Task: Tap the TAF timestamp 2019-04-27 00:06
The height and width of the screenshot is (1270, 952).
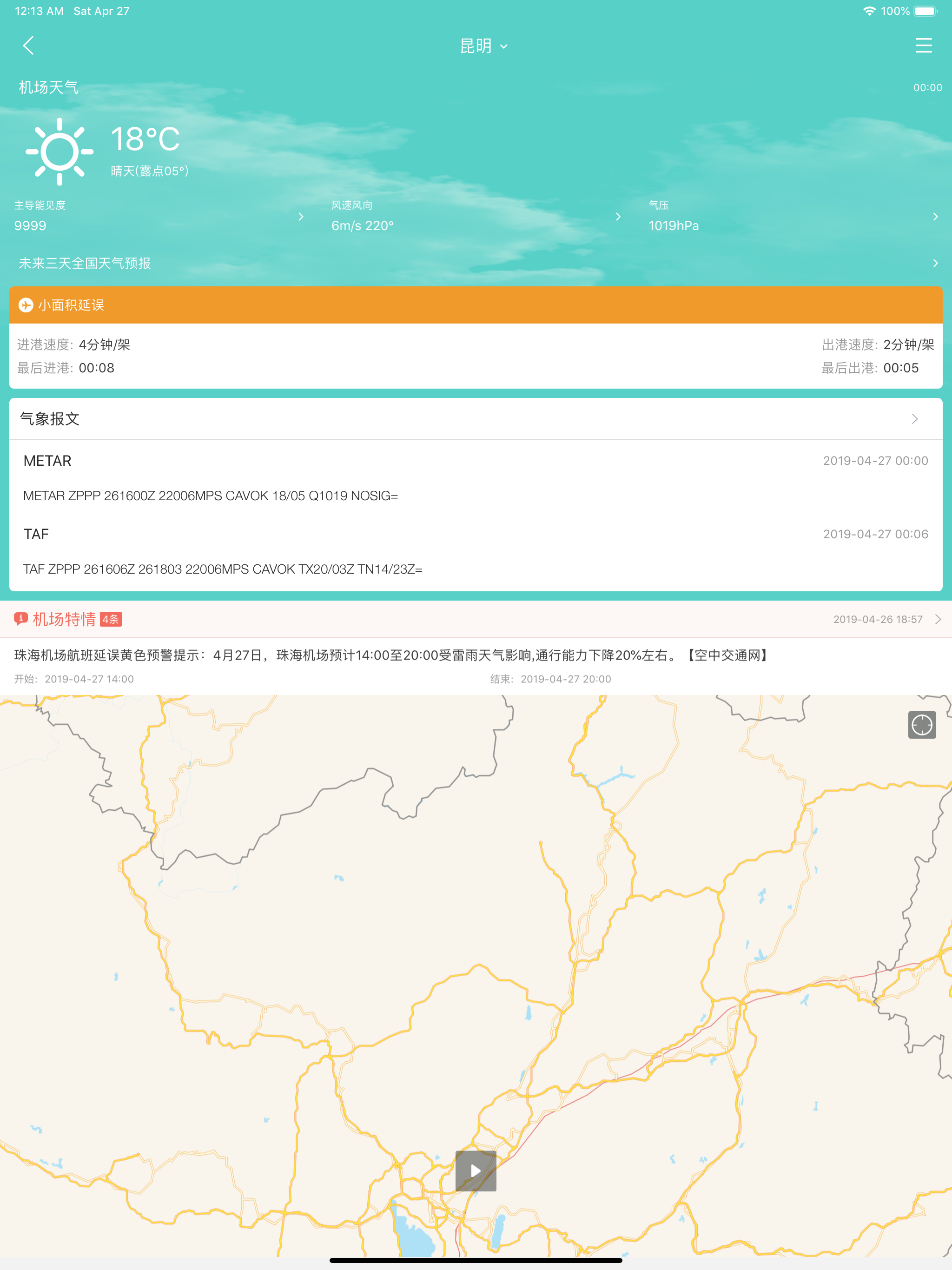Action: pyautogui.click(x=875, y=534)
